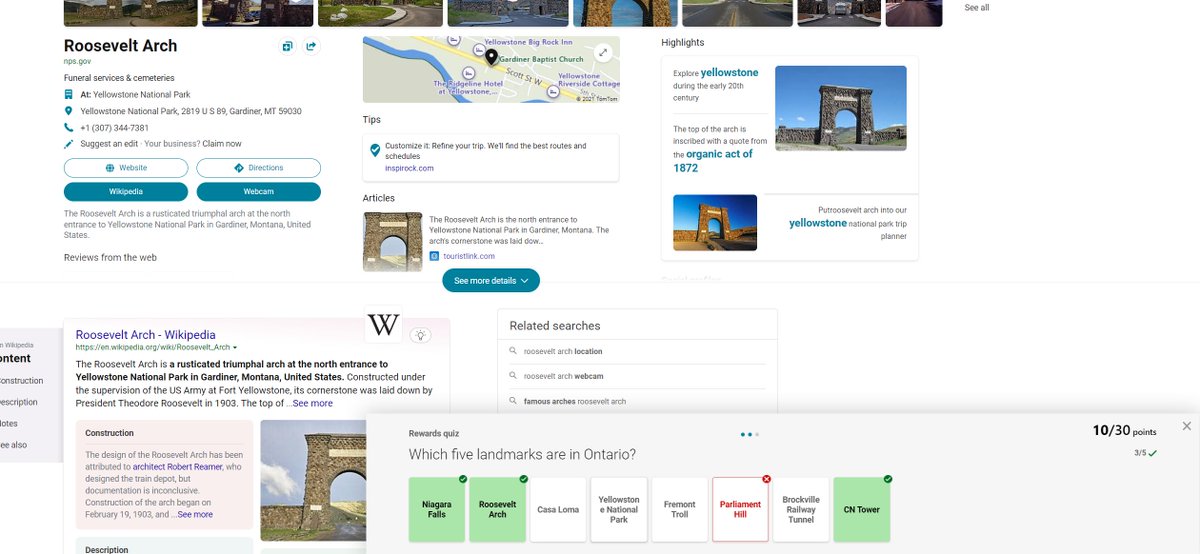Image resolution: width=1200 pixels, height=554 pixels.
Task: Click the Roosevelt Arch answer tile
Action: (x=497, y=510)
